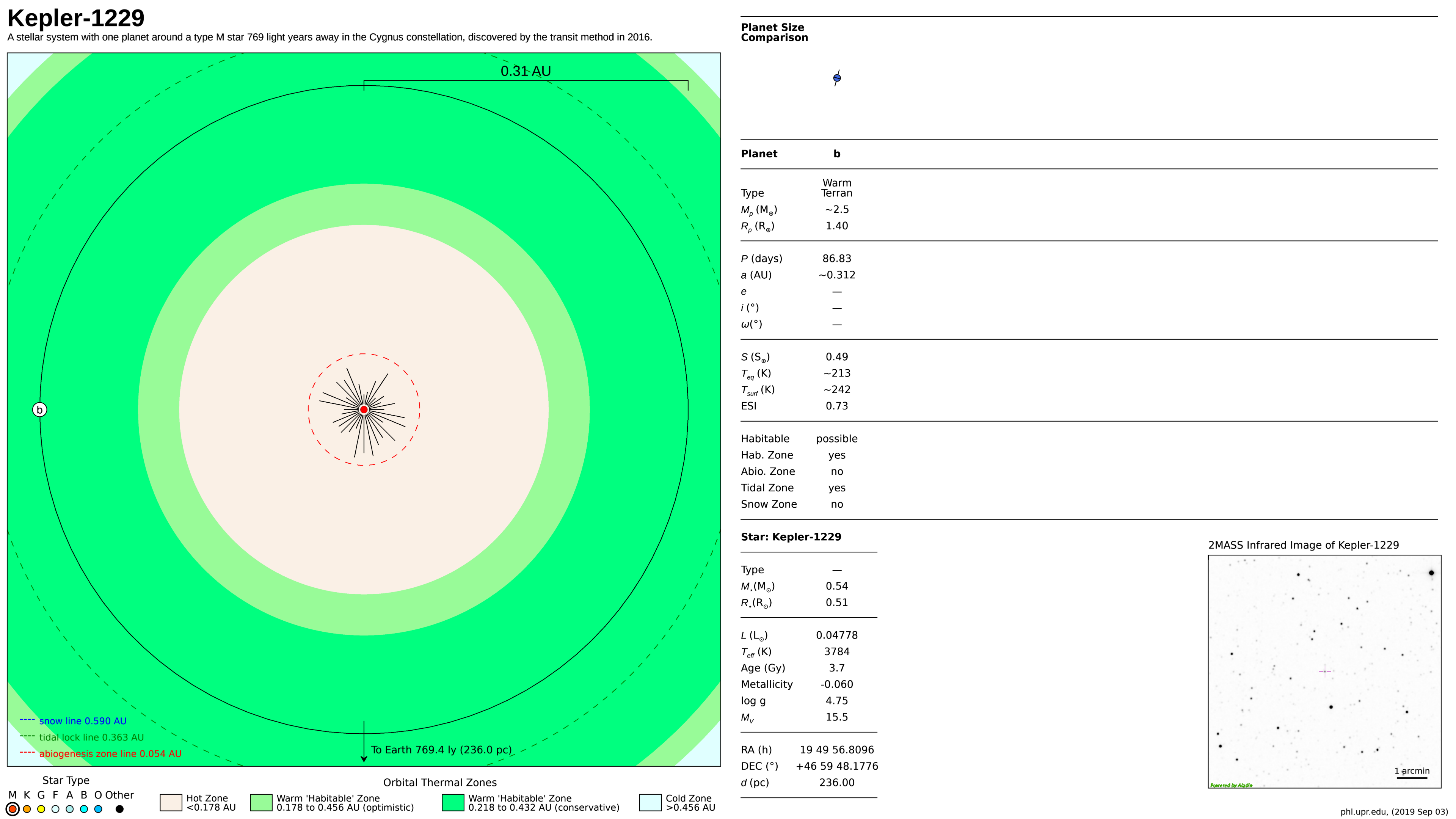Click the red central star dot

click(364, 409)
